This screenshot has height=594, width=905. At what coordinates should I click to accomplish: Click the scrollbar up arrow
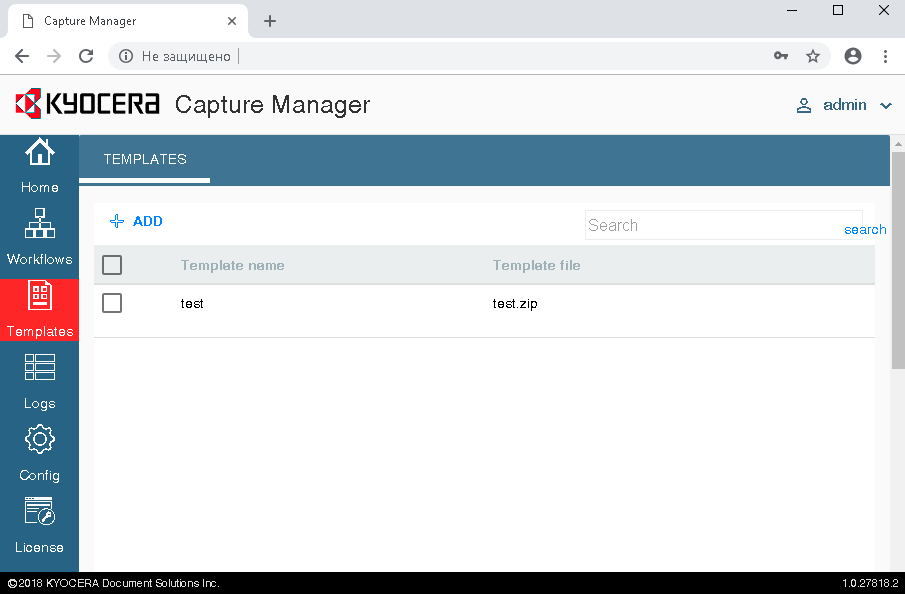[x=898, y=144]
